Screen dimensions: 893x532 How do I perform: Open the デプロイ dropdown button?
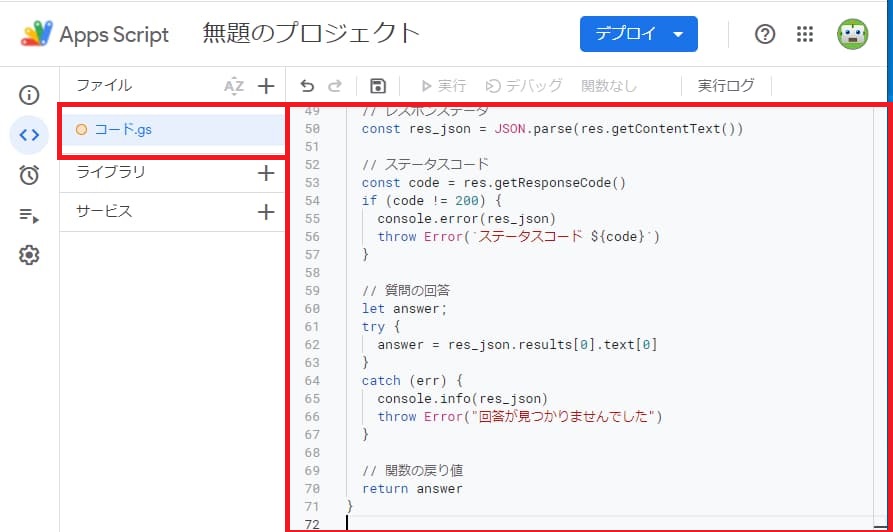(638, 34)
